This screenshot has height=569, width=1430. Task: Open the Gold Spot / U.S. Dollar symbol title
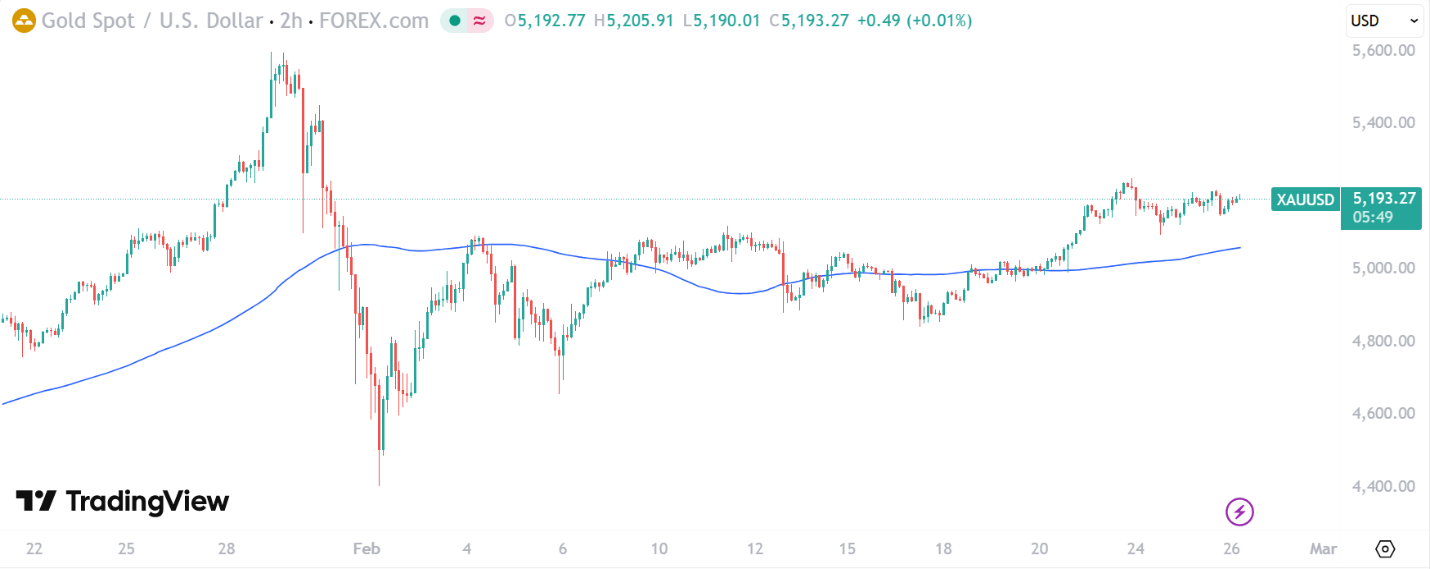(x=152, y=20)
